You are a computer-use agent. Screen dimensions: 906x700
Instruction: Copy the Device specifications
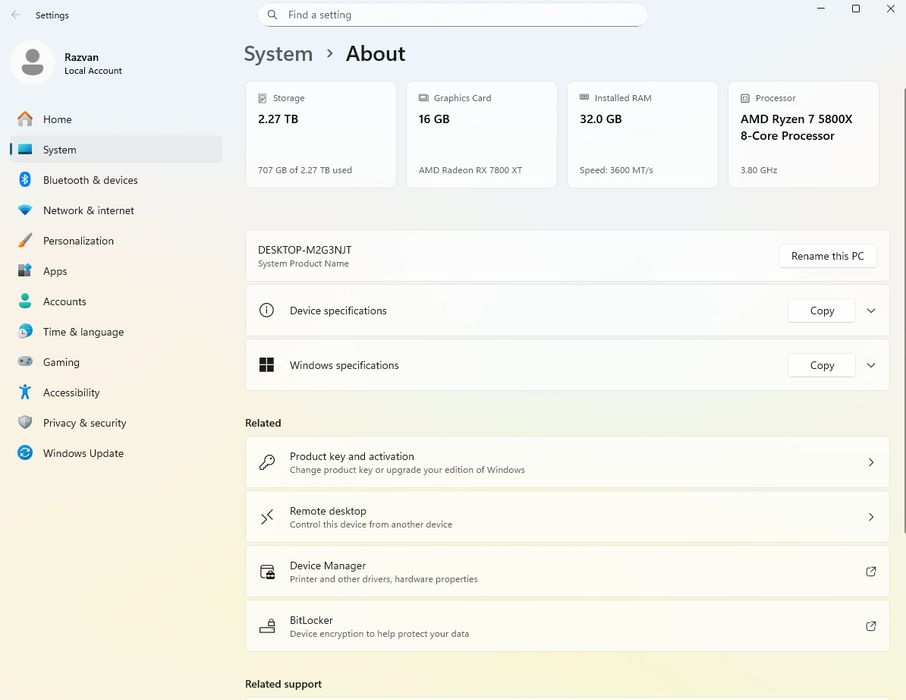tap(821, 311)
